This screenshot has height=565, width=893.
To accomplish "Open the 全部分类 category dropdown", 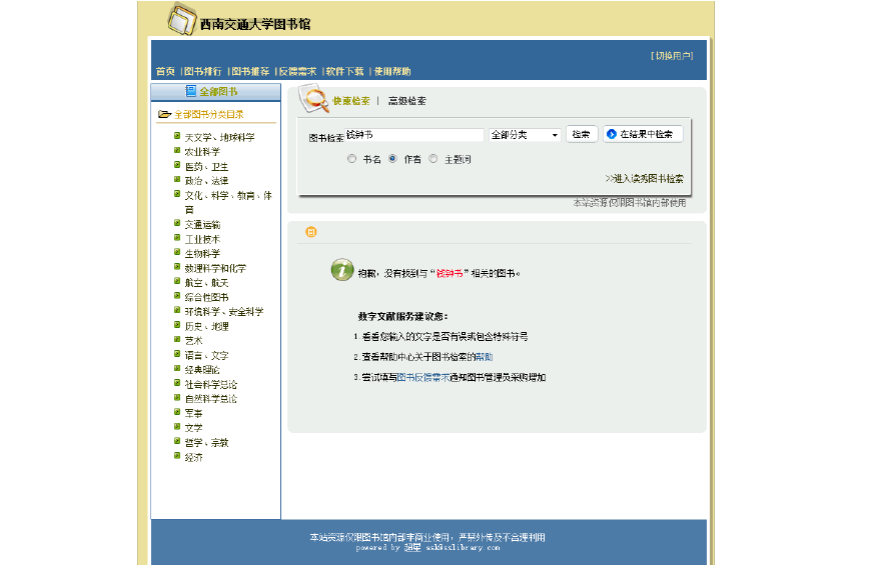I will [x=524, y=135].
